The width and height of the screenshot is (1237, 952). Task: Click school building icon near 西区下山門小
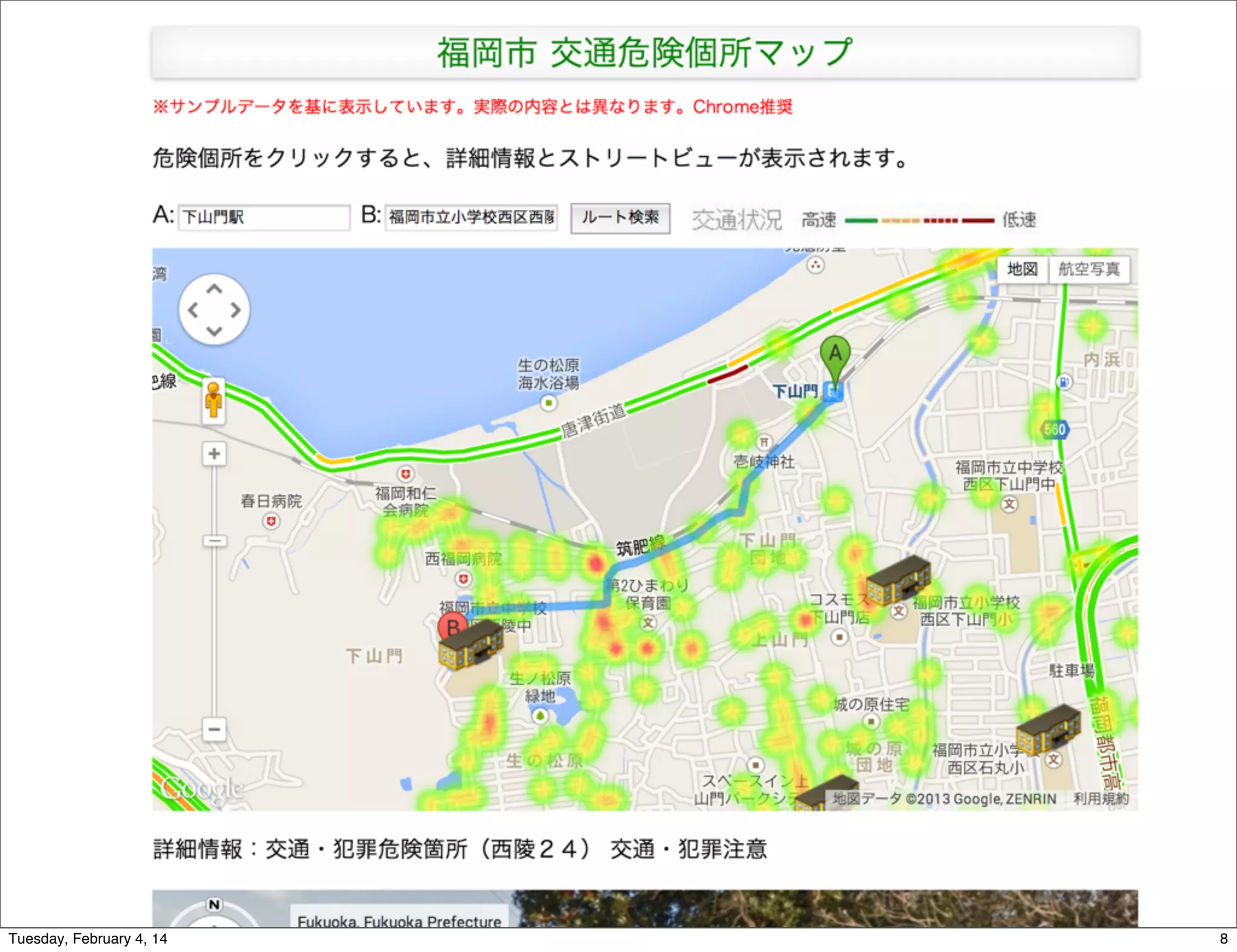[898, 581]
